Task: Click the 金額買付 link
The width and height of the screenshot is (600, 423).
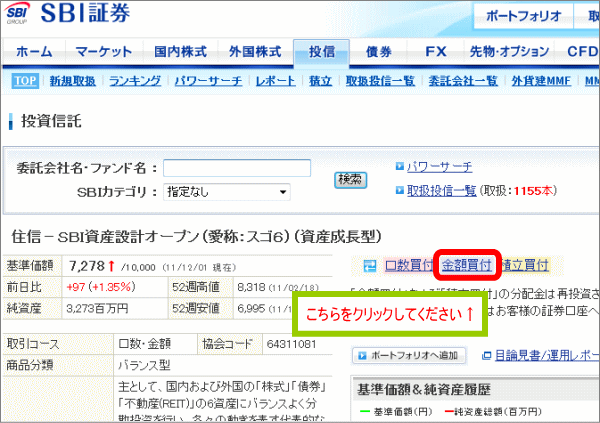Action: [466, 265]
